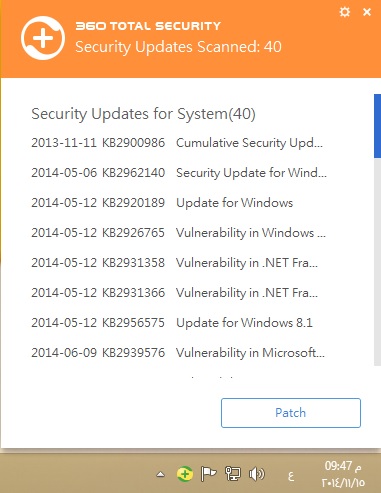Select the KB2931358 .NET vulnerability entry
Image resolution: width=381 pixels, height=493 pixels.
(175, 263)
